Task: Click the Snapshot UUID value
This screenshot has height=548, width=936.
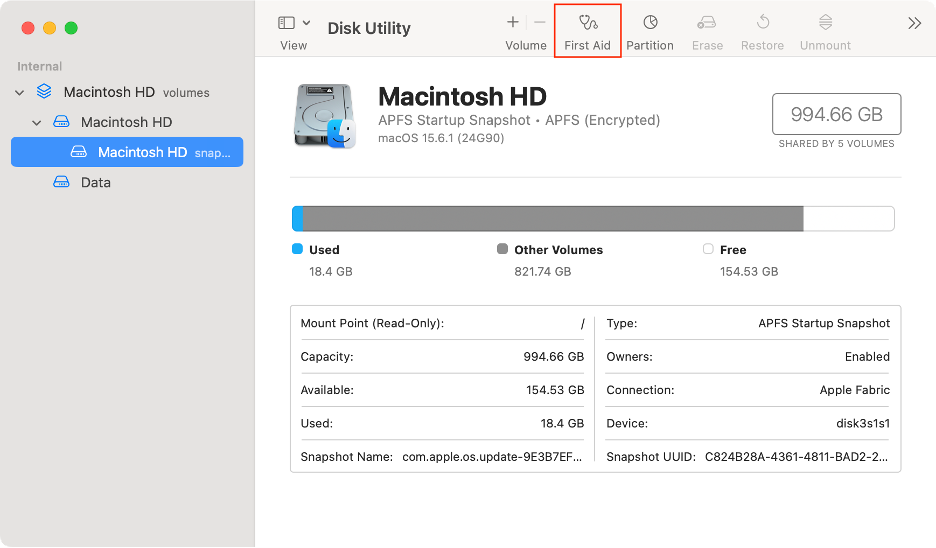Action: click(x=796, y=457)
